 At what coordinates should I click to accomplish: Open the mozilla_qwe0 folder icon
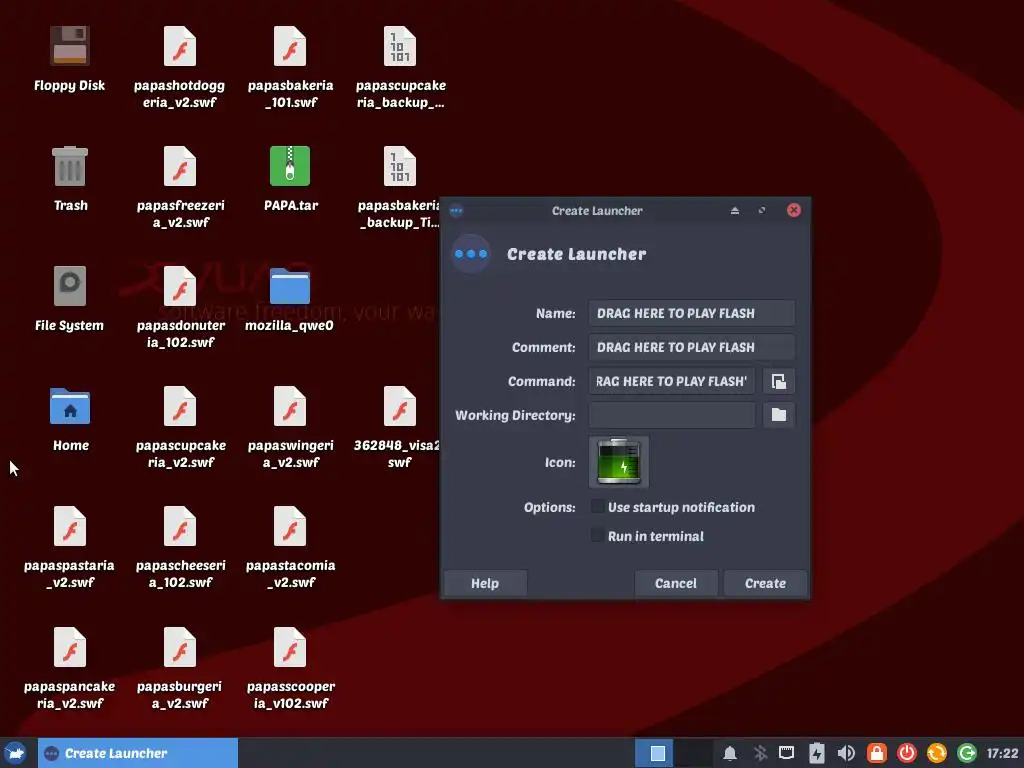(290, 286)
